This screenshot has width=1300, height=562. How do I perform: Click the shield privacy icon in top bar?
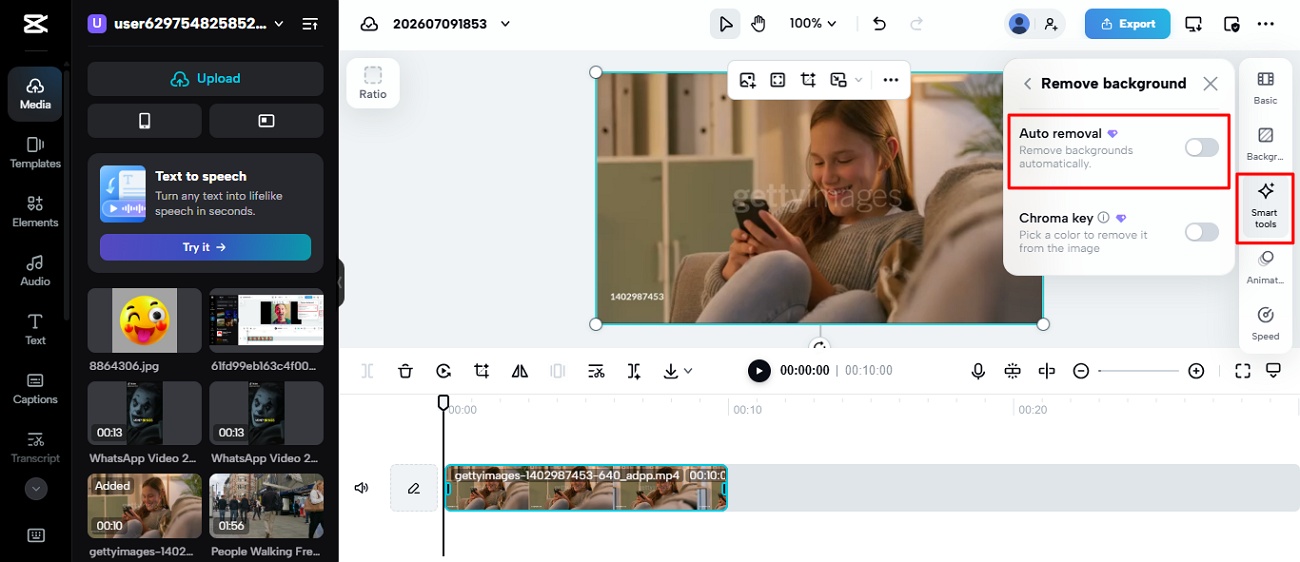tap(1231, 24)
